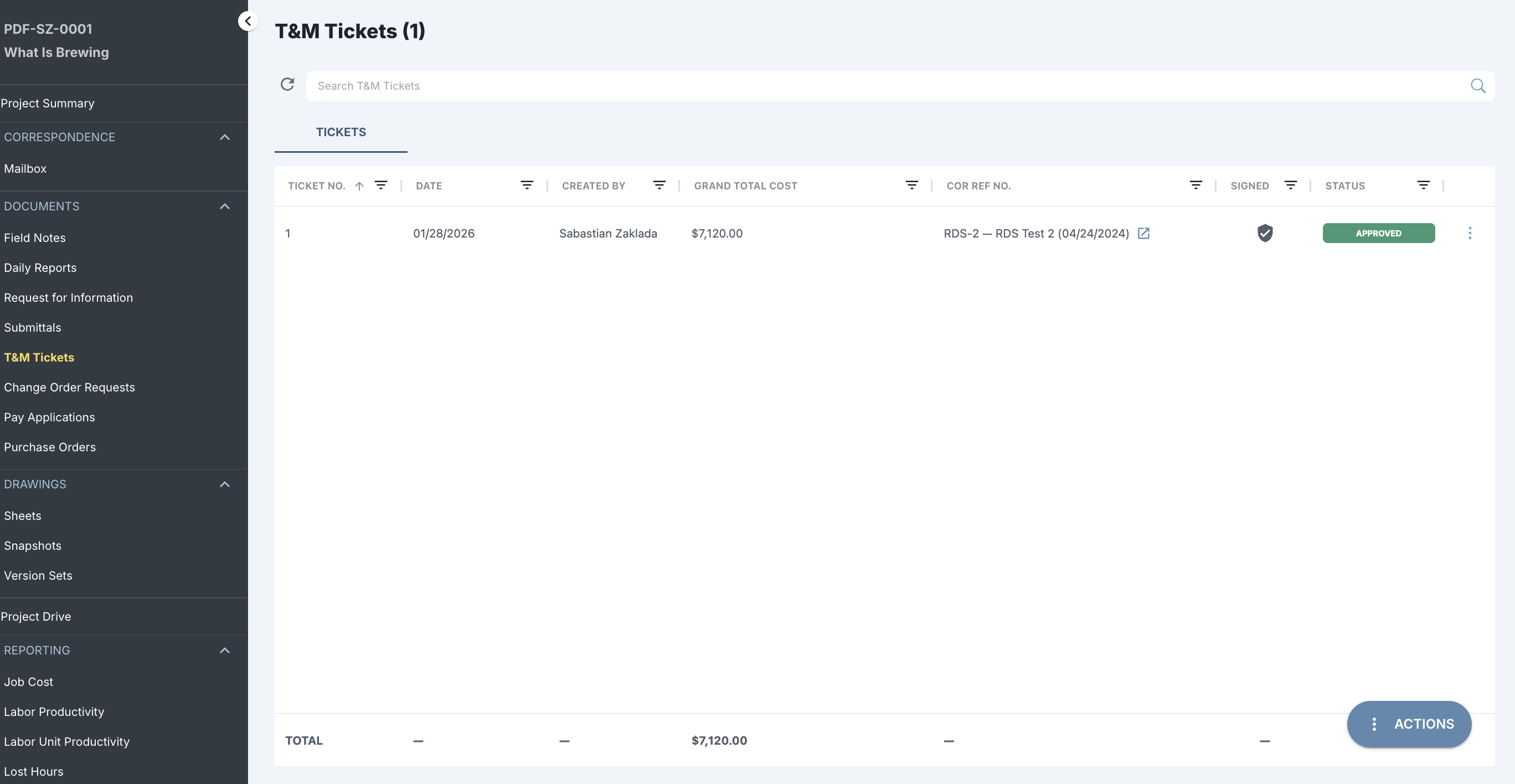Open Change Order Requests
Screen dimensions: 1515x784
coord(69,388)
